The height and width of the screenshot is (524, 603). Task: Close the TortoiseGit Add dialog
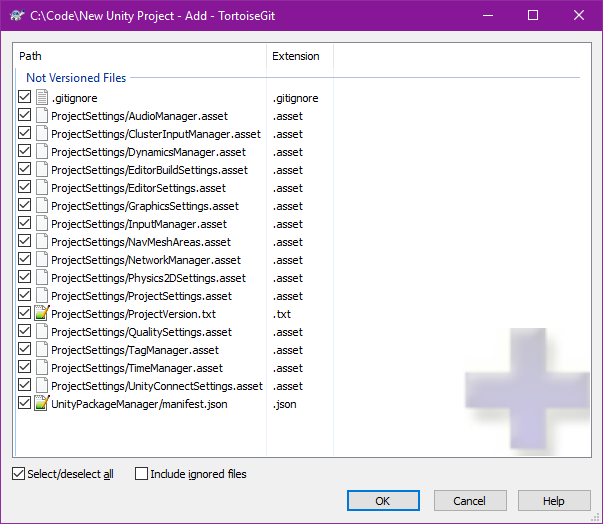(579, 15)
